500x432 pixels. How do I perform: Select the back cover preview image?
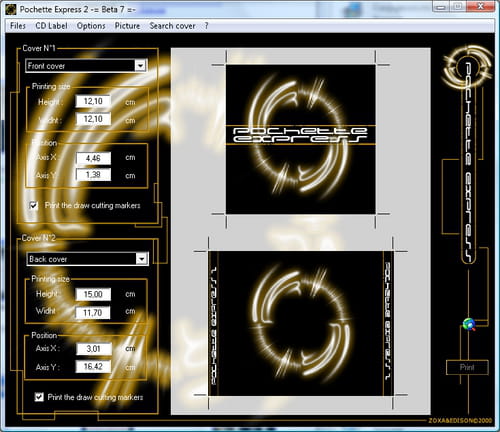coord(301,323)
